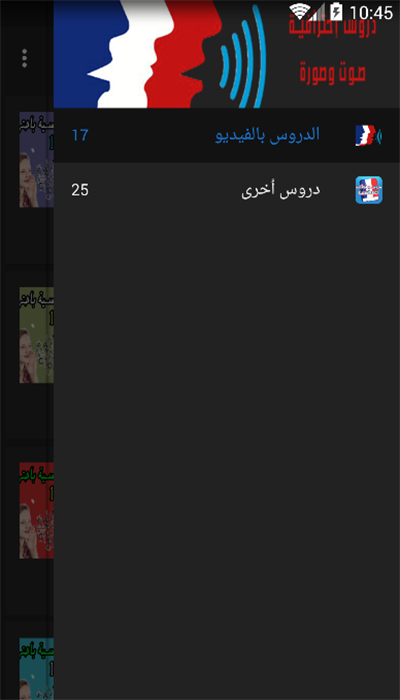The image size is (400, 700).
Task: Open the fourth video thumbnail with teal background
Action: [37, 669]
